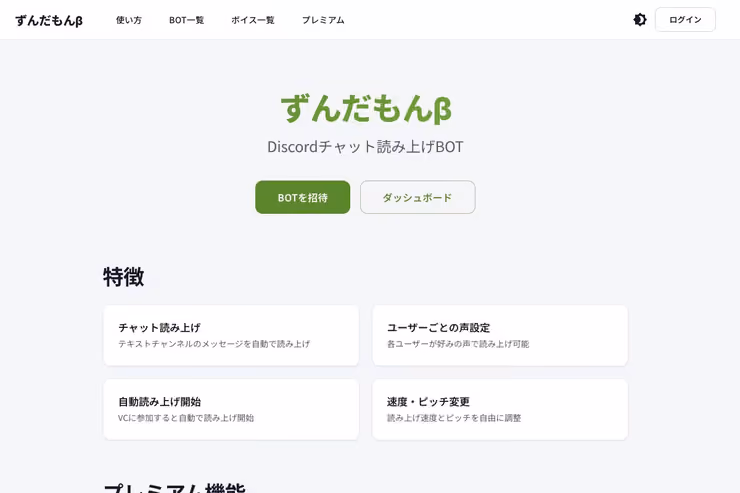Open the ボイス一覧 menu item

[252, 20]
